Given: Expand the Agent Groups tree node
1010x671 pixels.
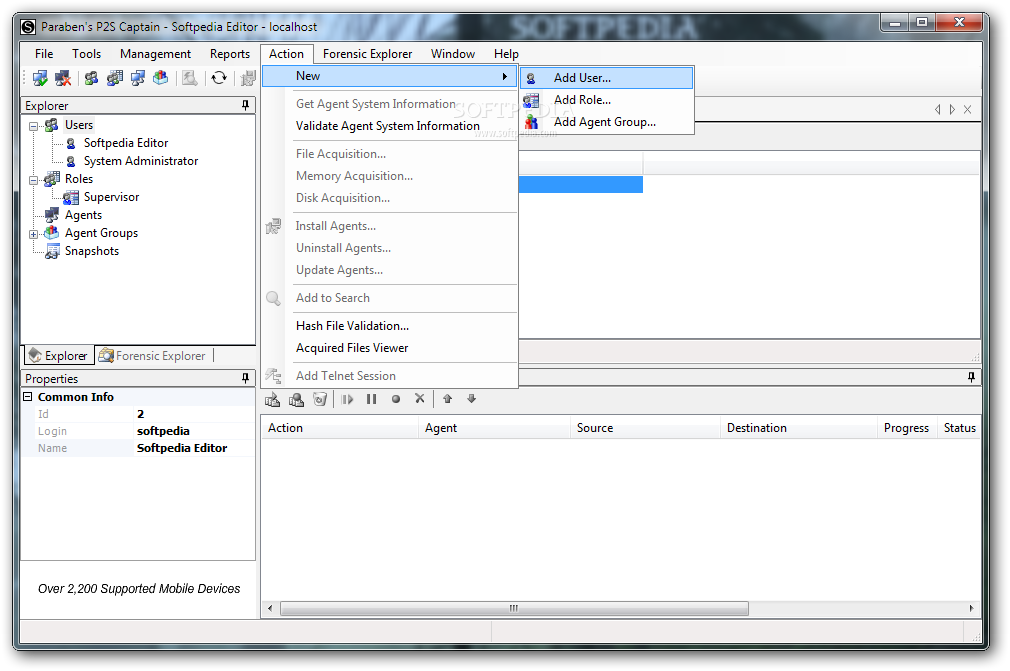Looking at the screenshot, I should [33, 234].
